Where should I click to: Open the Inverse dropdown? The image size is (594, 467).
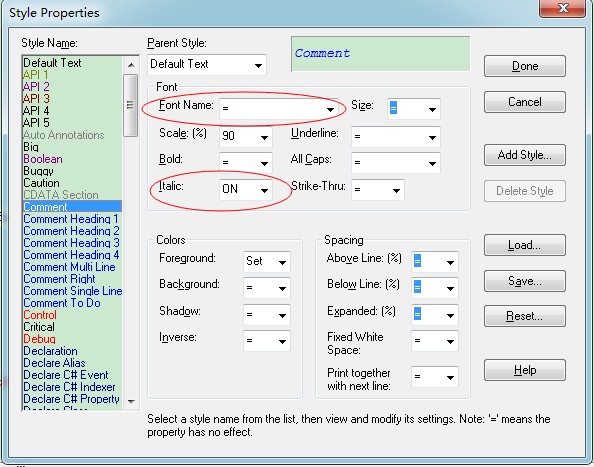(x=267, y=341)
